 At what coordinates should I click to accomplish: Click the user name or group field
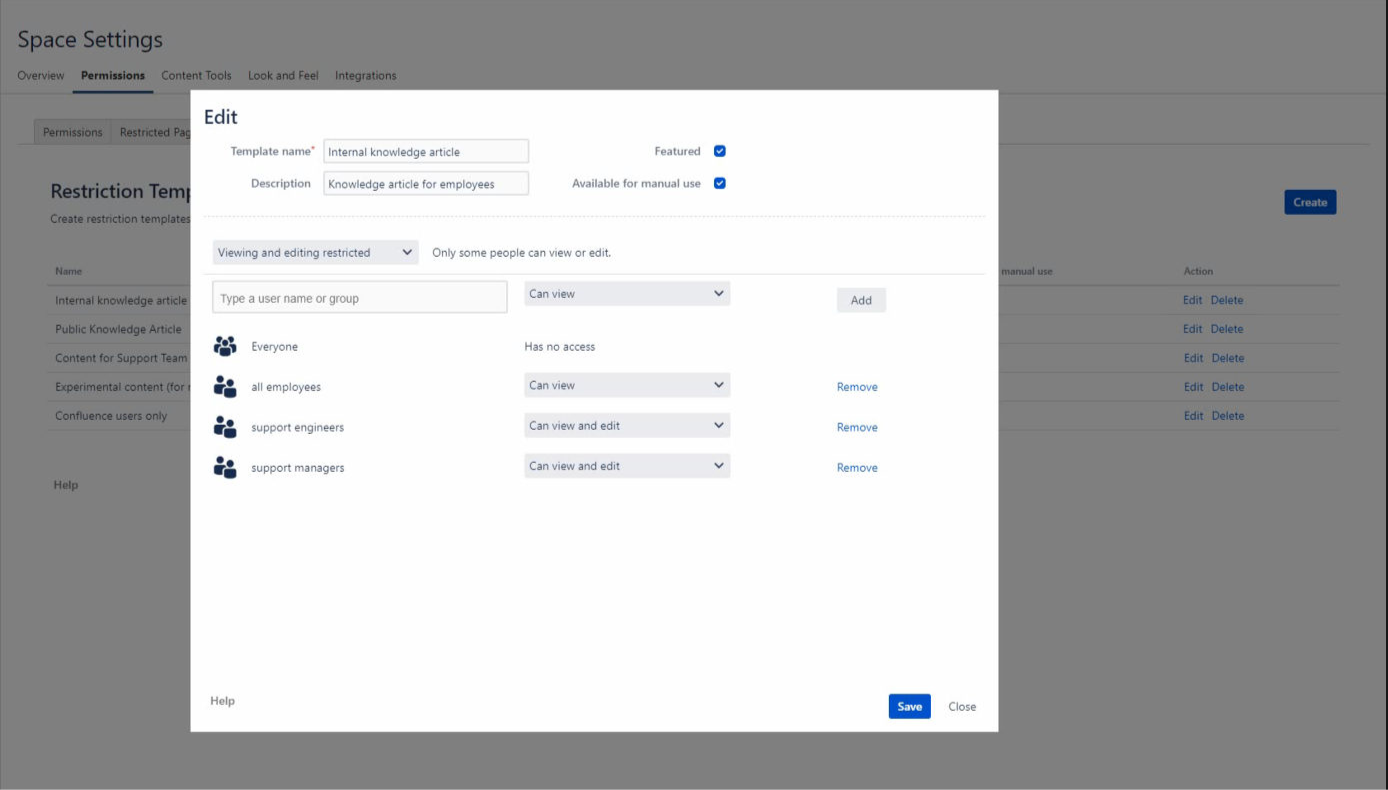358,296
